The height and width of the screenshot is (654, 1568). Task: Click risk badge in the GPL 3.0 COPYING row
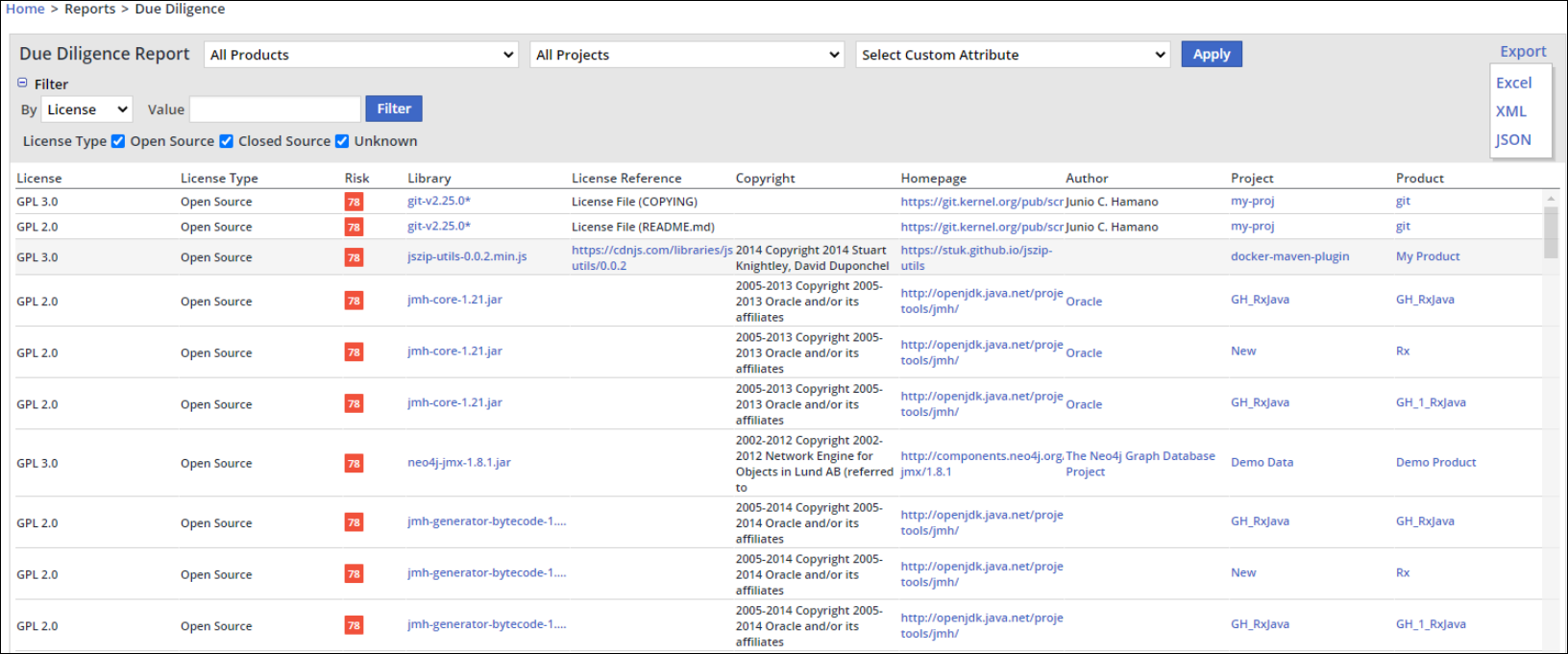[x=354, y=202]
